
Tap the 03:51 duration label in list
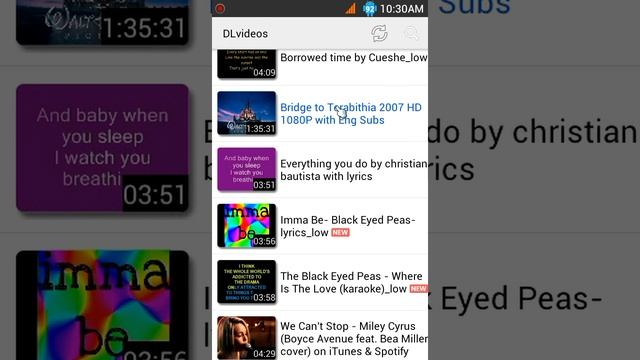264,185
